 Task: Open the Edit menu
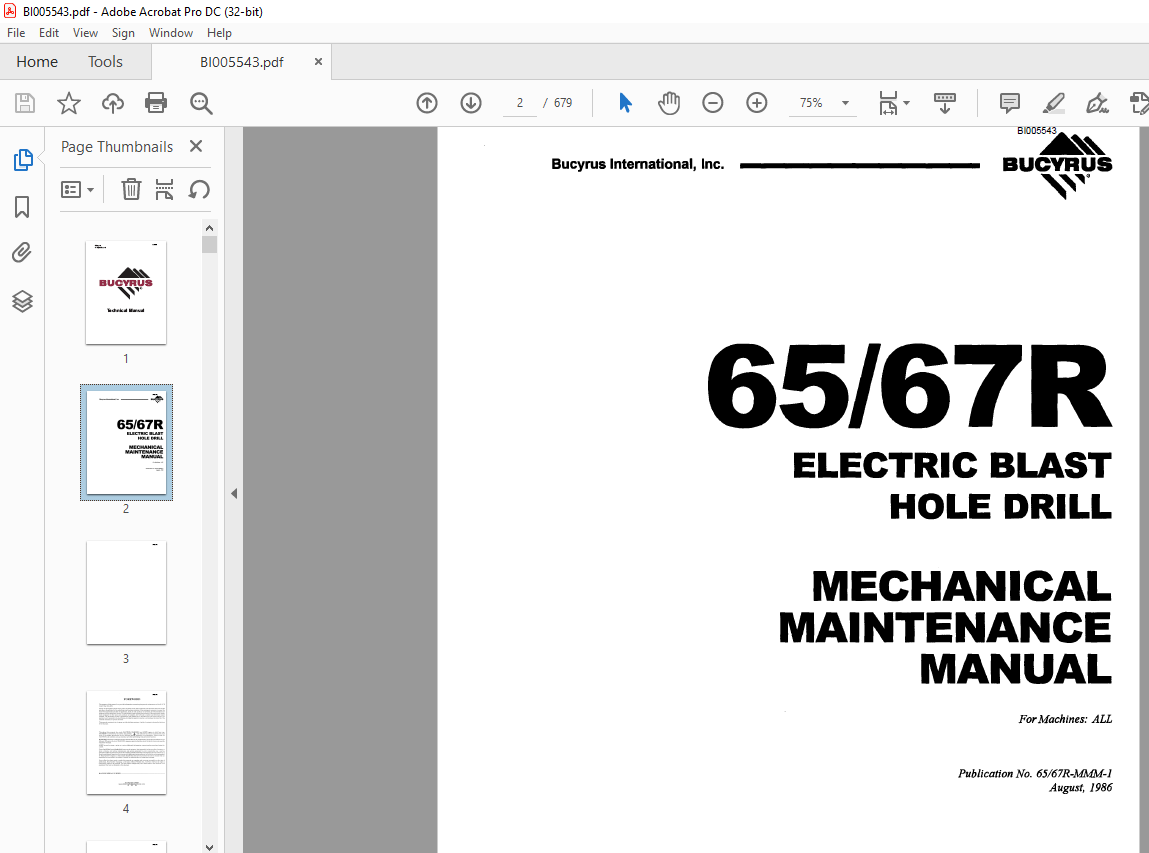point(49,33)
